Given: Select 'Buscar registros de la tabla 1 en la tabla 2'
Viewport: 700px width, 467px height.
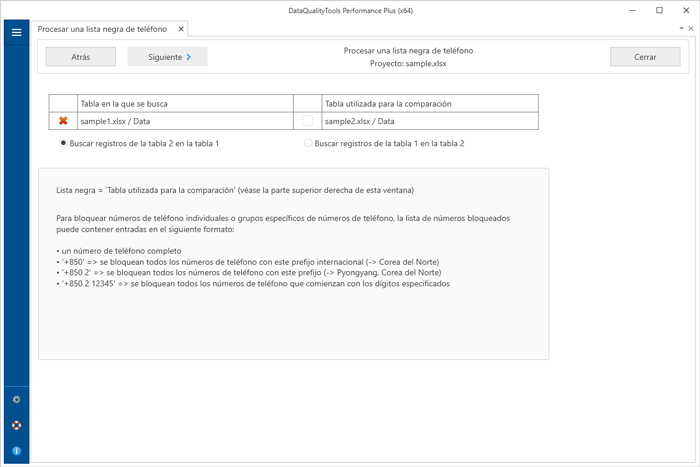Looking at the screenshot, I should click(384, 143).
